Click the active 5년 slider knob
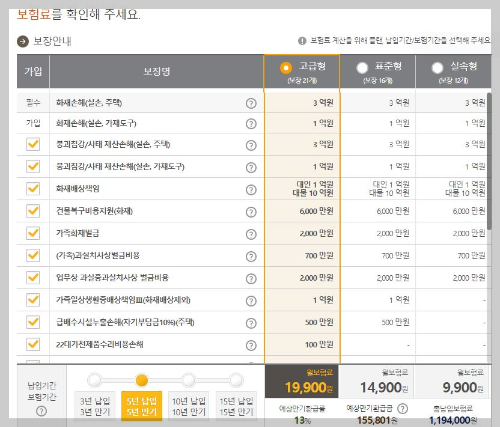Screen dimensions: 500x427 [x=142, y=380]
